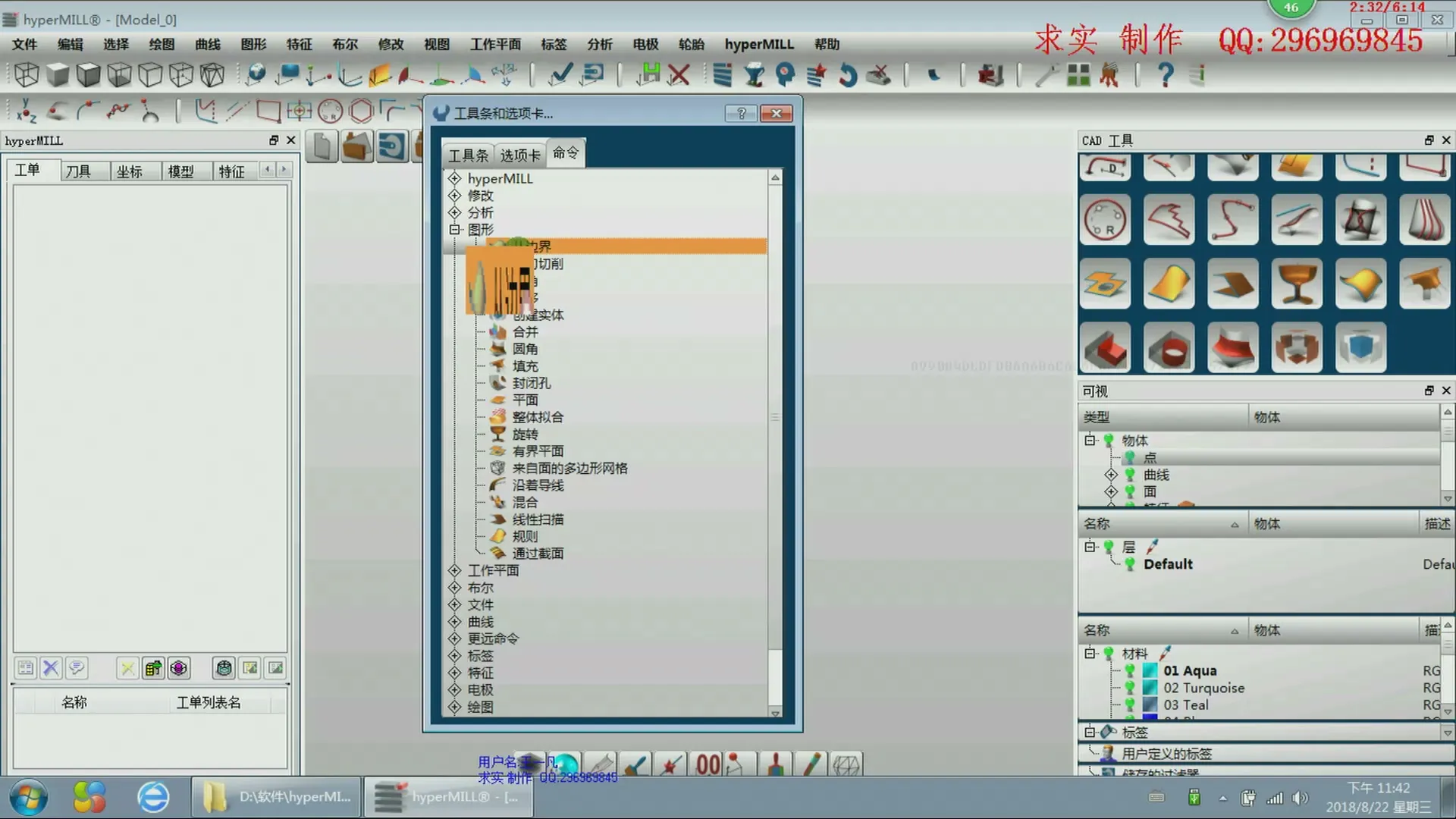Select the circle-with-radius icon in CAD tools
The height and width of the screenshot is (819, 1456).
(x=1105, y=220)
